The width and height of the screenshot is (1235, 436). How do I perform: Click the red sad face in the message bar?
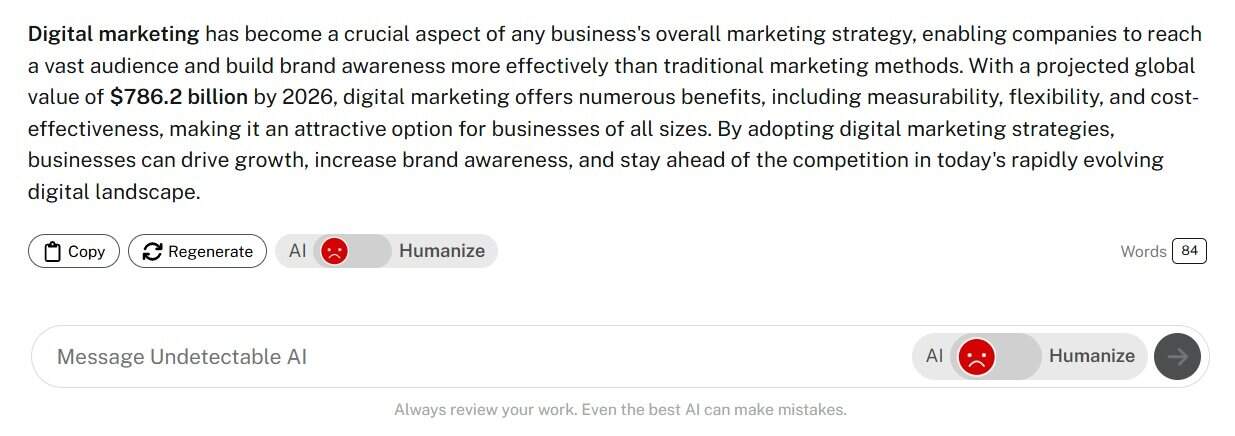click(x=976, y=356)
